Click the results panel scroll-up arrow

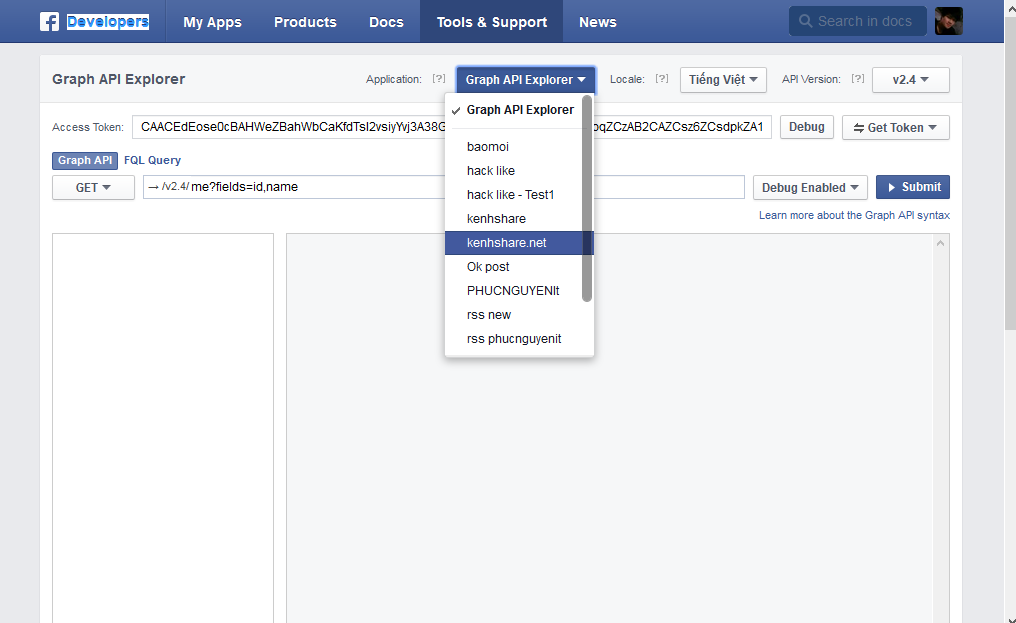point(940,243)
